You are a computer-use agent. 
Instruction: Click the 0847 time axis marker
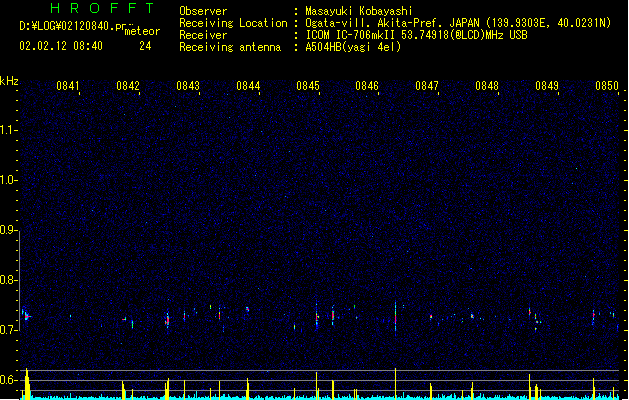coord(427,86)
